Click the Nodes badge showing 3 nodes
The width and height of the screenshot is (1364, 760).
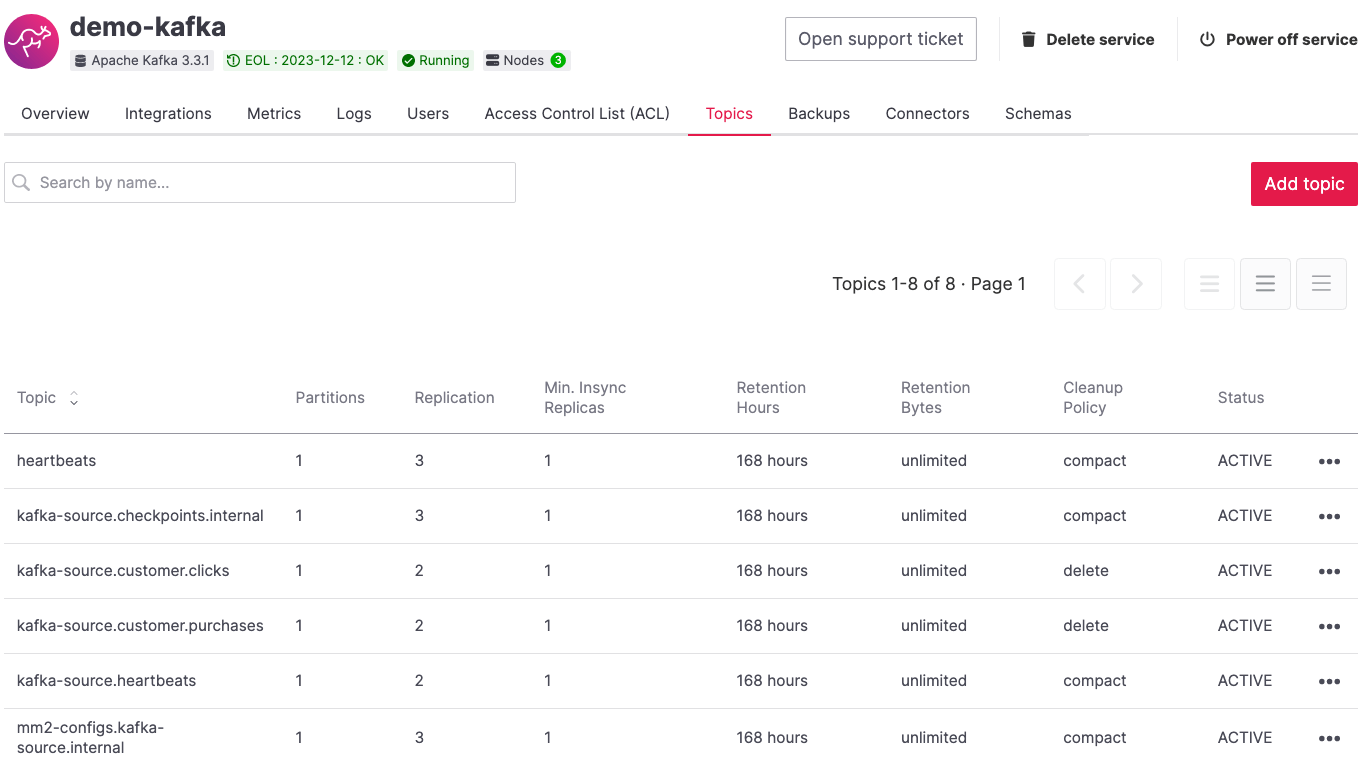coord(526,60)
